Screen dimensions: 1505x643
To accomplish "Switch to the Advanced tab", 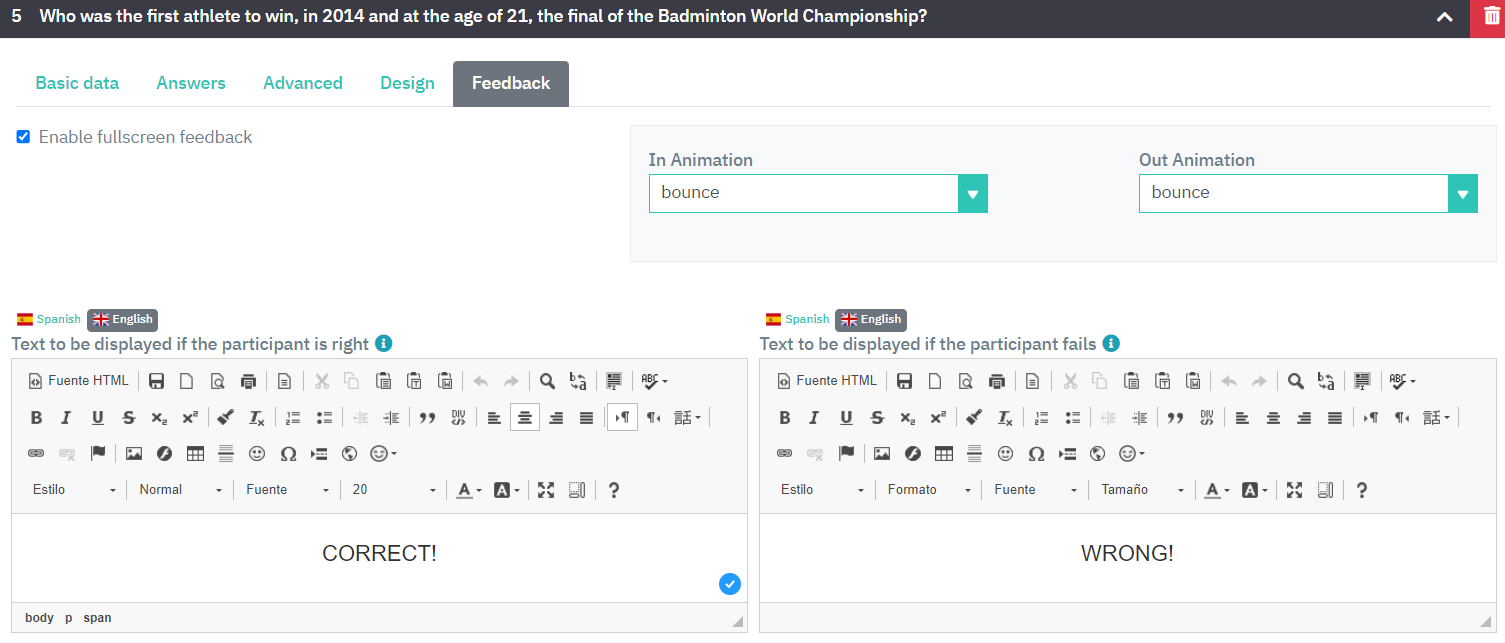I will pyautogui.click(x=303, y=83).
